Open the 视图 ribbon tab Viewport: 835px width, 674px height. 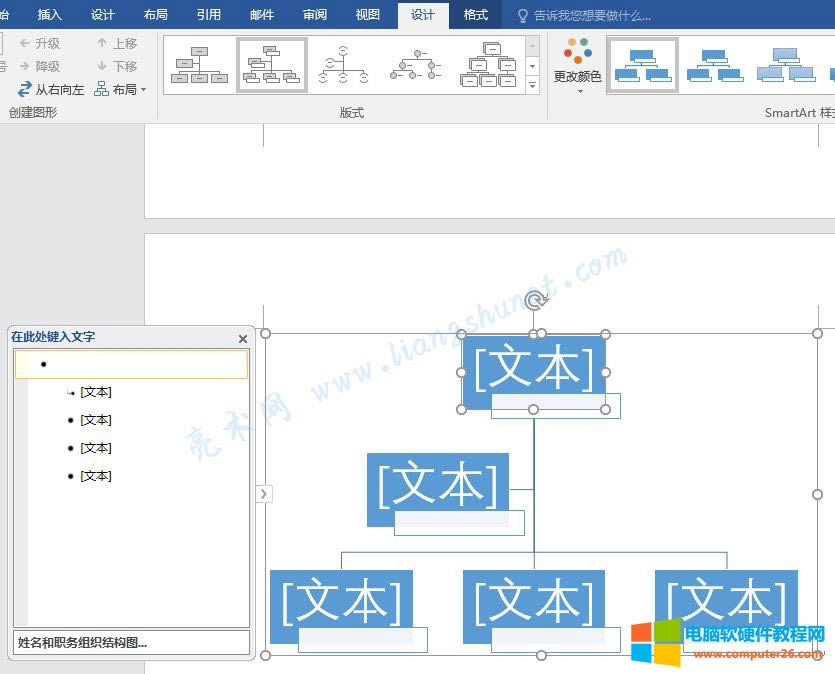click(x=368, y=15)
